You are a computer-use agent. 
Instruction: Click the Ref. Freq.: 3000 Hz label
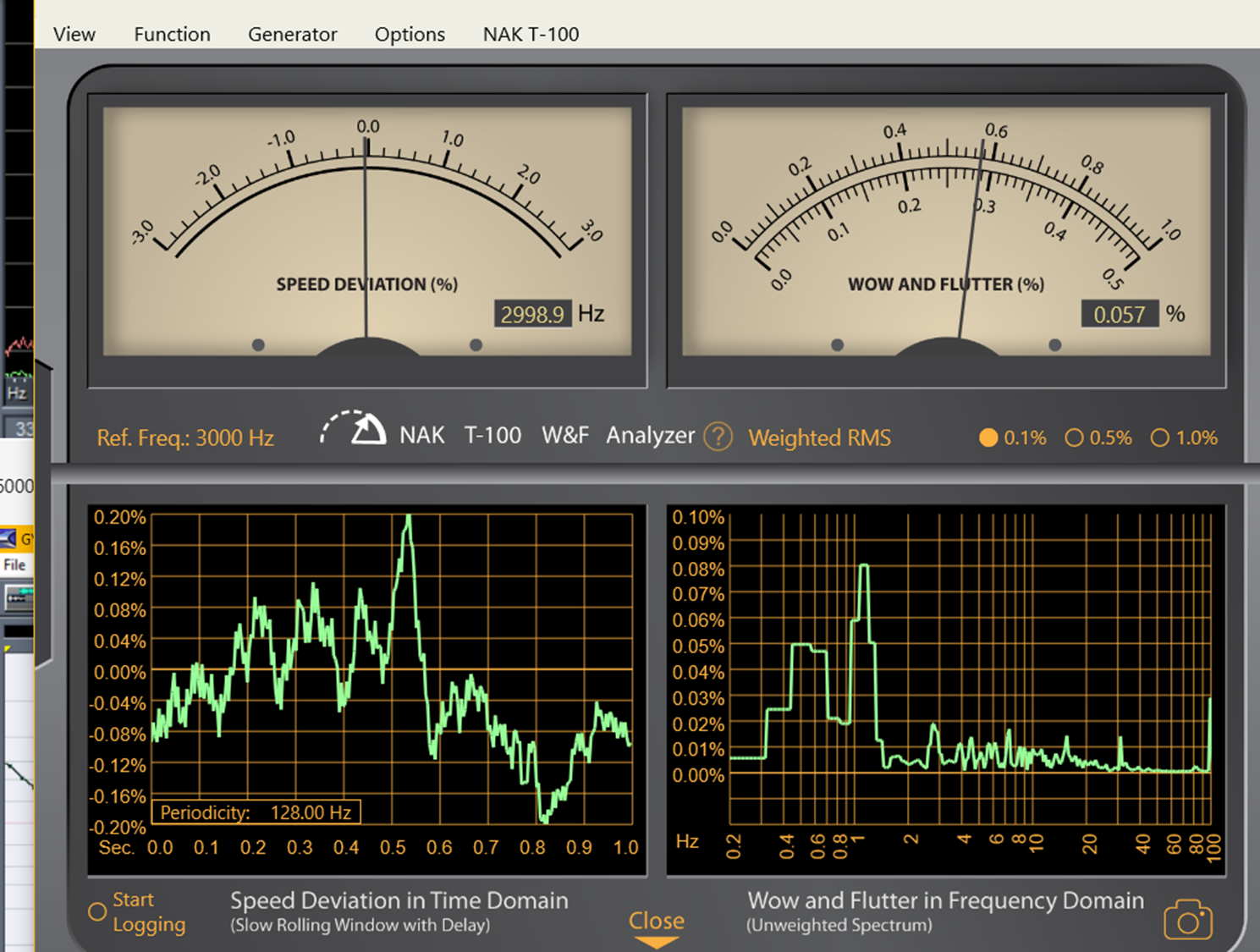click(x=185, y=437)
